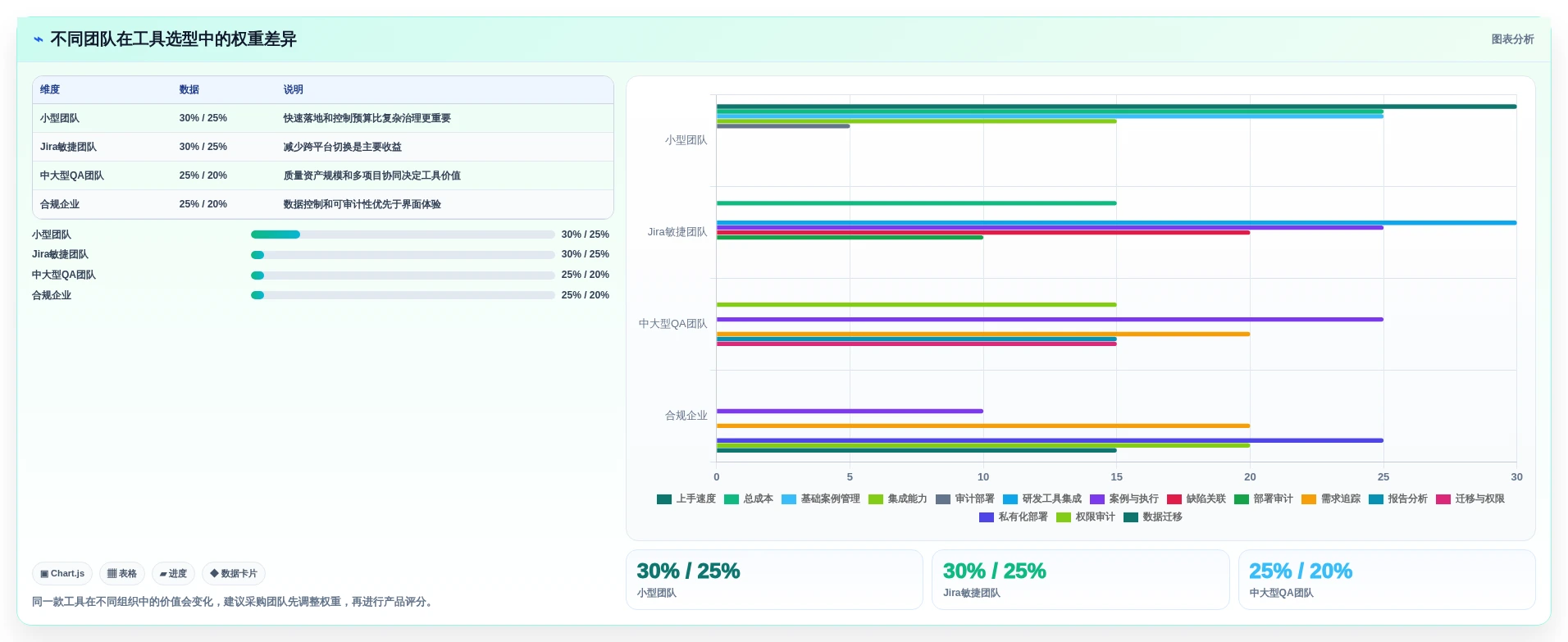Click the 中大型QA团队 label on the chart axis
The height and width of the screenshot is (642, 1568).
672,324
